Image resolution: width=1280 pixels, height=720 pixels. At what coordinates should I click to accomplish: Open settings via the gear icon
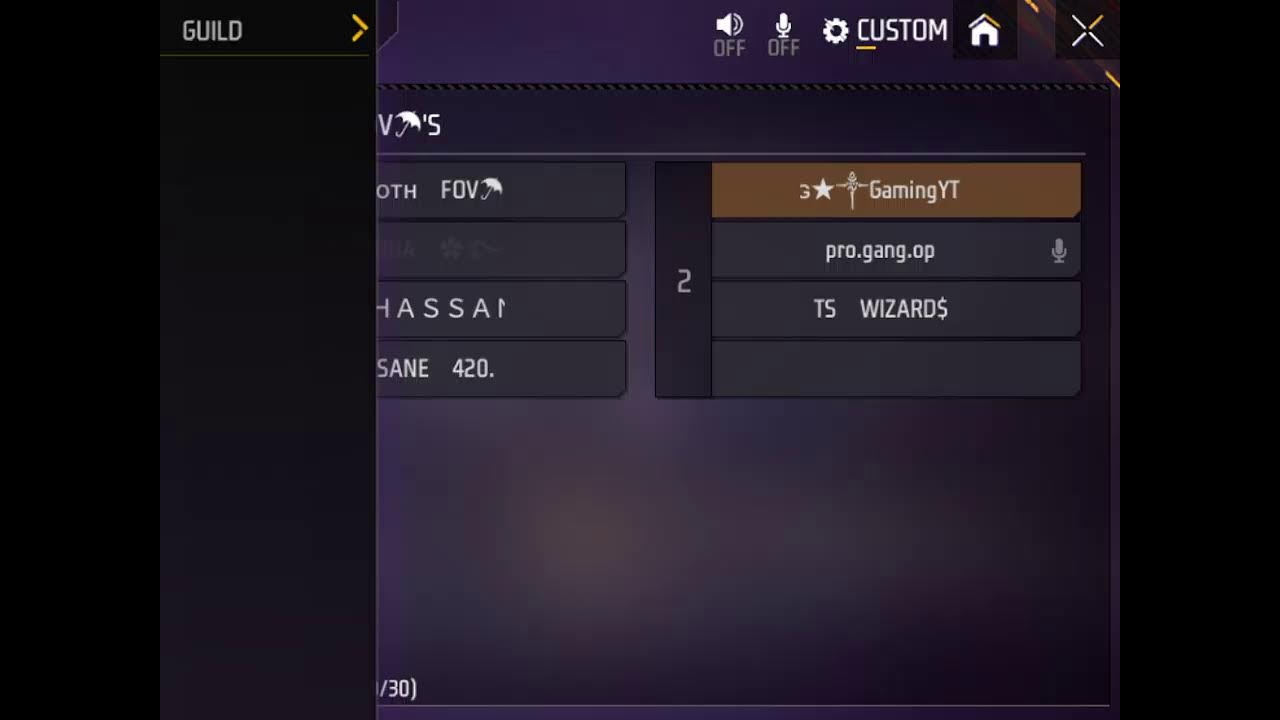click(835, 31)
